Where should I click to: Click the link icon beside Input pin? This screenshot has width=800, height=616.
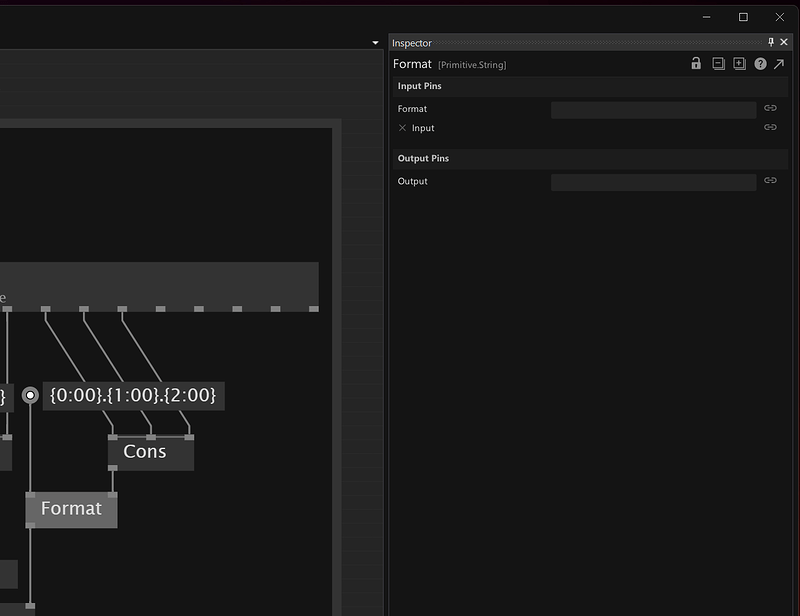[770, 128]
